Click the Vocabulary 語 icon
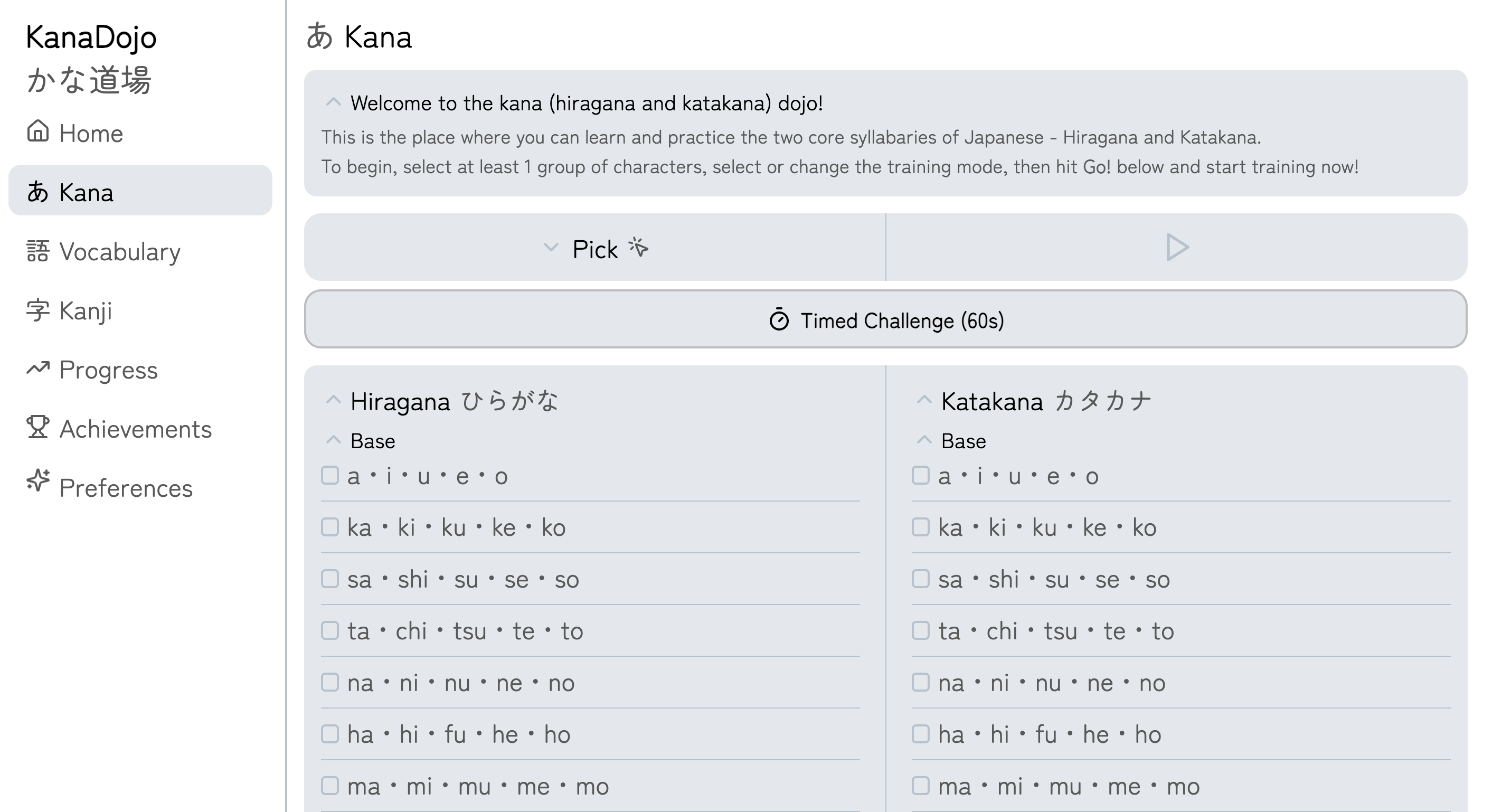 37,251
